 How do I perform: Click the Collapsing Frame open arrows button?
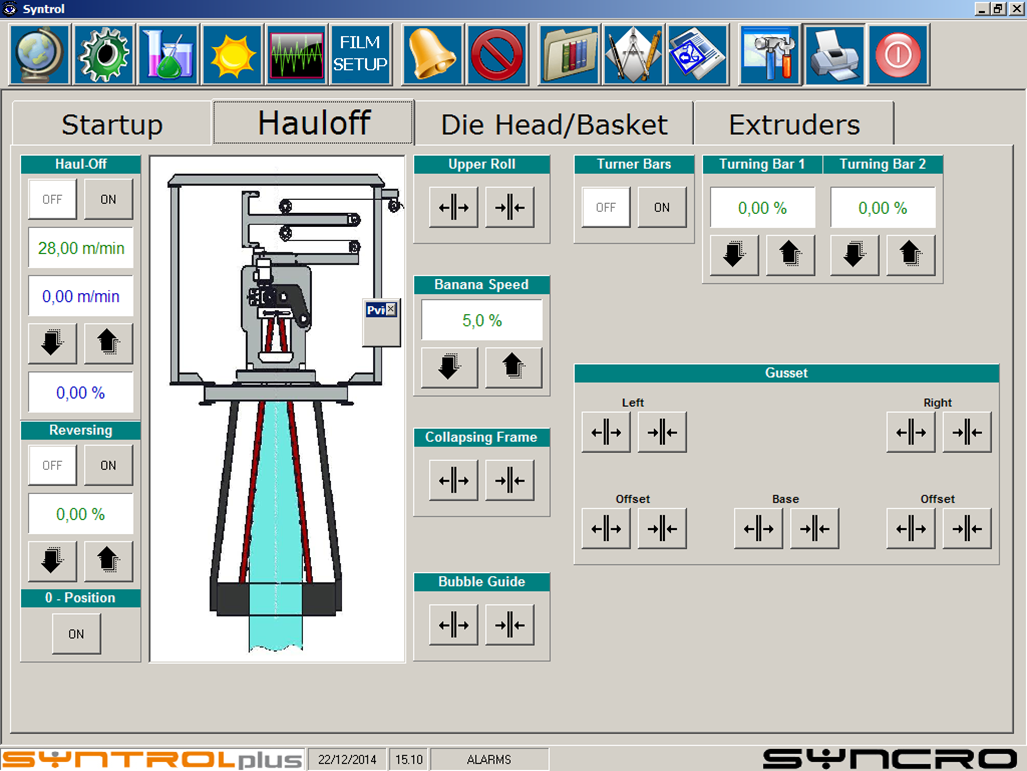(453, 481)
